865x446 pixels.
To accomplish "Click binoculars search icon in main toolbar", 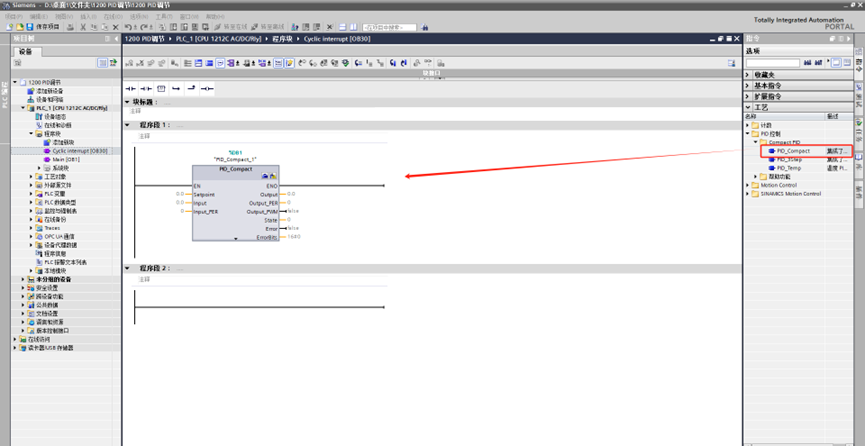I will click(424, 27).
